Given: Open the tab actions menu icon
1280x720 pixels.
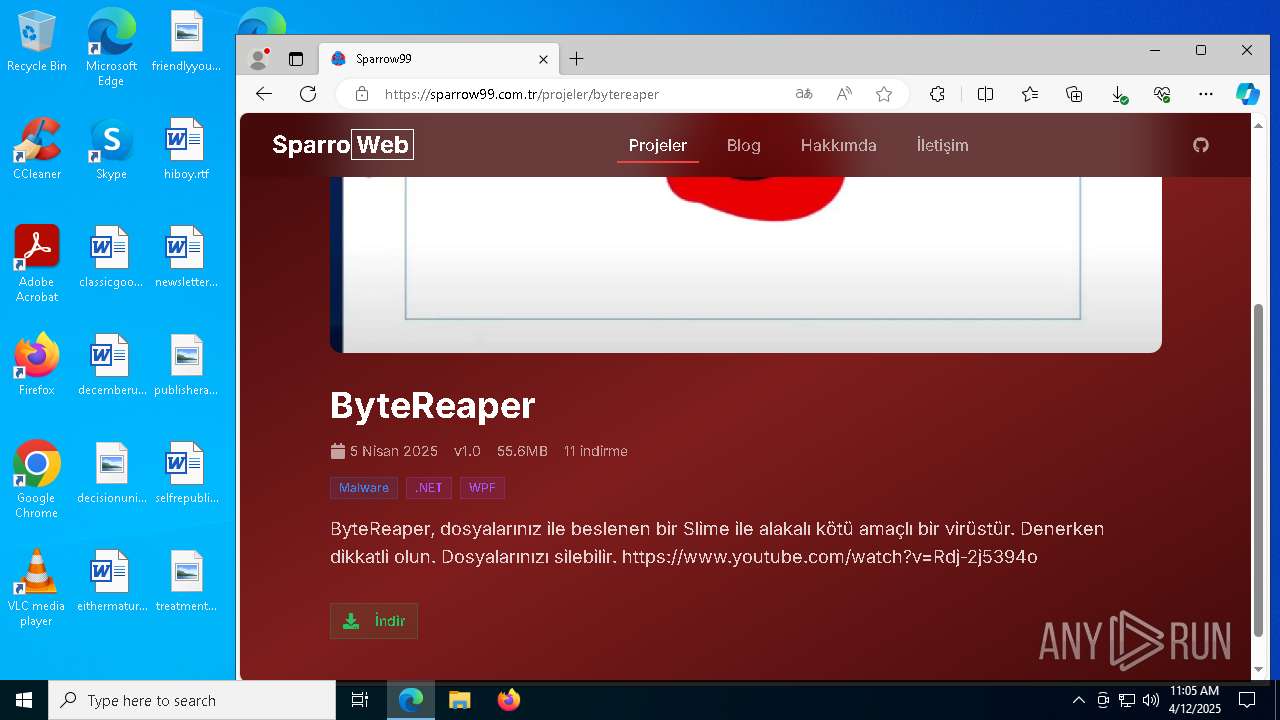Looking at the screenshot, I should 296,59.
